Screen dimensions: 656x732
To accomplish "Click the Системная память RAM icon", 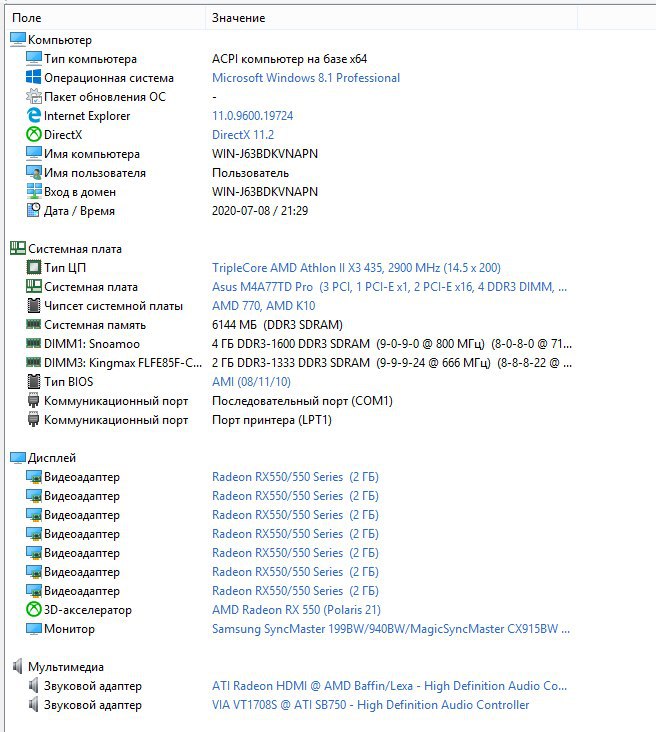I will [34, 324].
